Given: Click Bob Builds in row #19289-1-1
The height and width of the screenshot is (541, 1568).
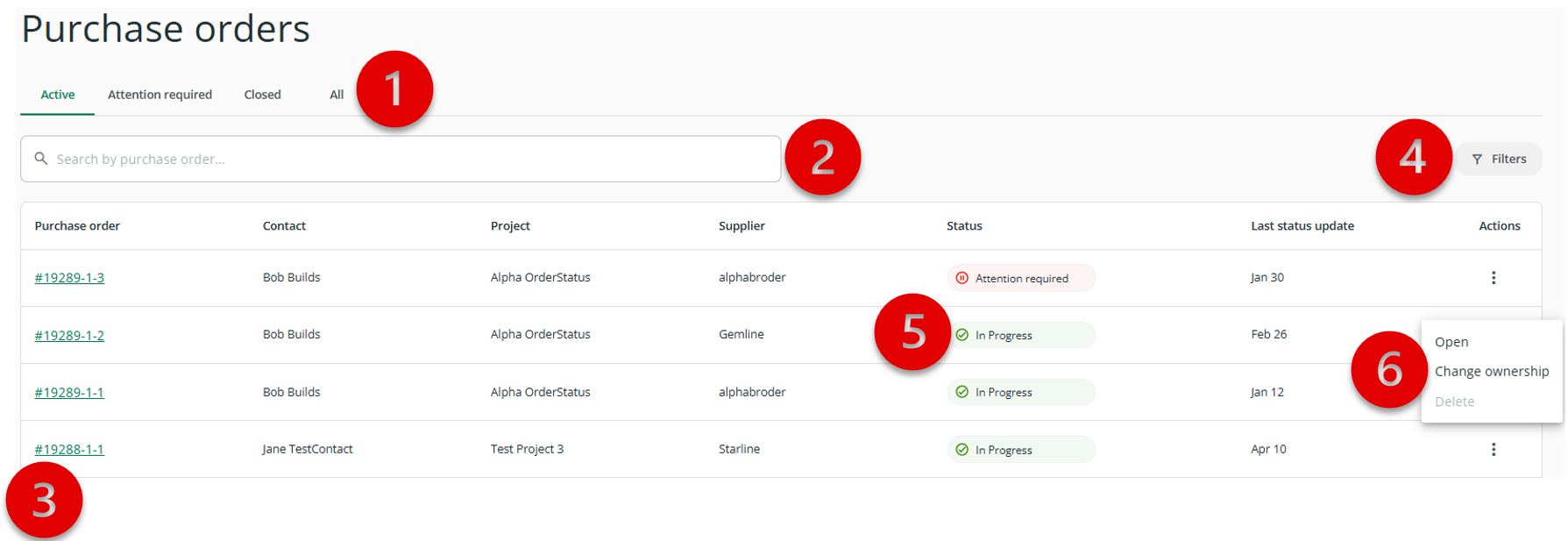Looking at the screenshot, I should pyautogui.click(x=291, y=392).
